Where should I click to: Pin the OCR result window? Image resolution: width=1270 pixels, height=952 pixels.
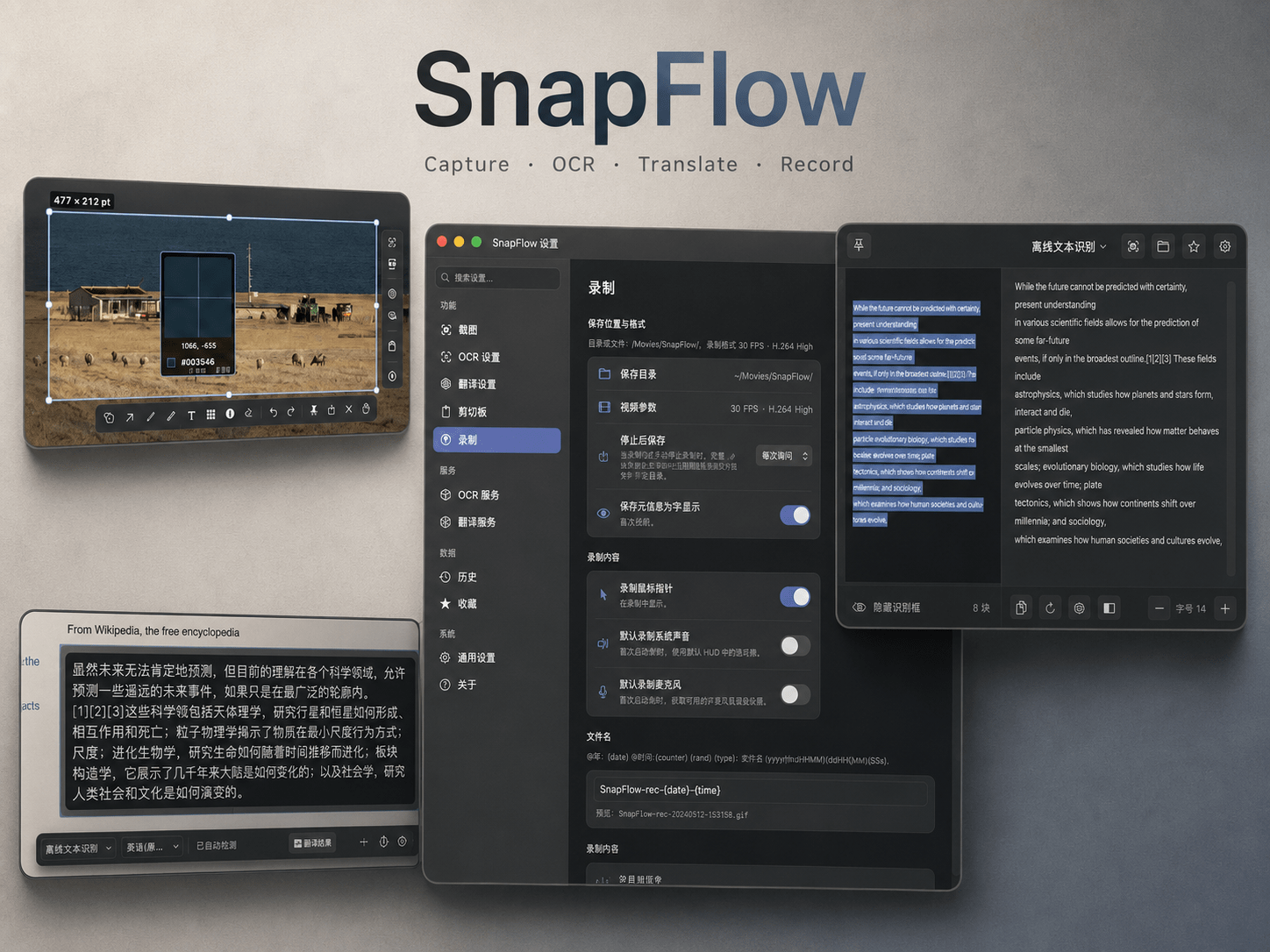(x=859, y=245)
